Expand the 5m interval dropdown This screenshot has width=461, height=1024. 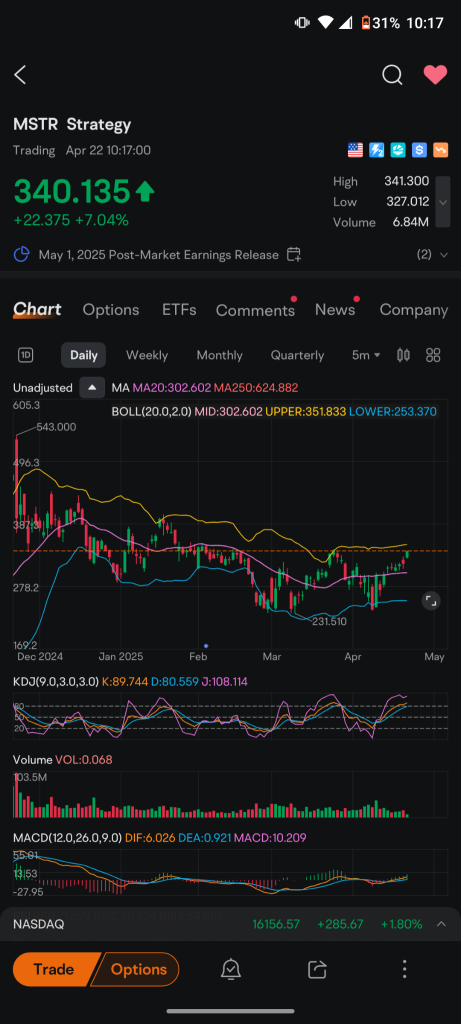pyautogui.click(x=366, y=355)
